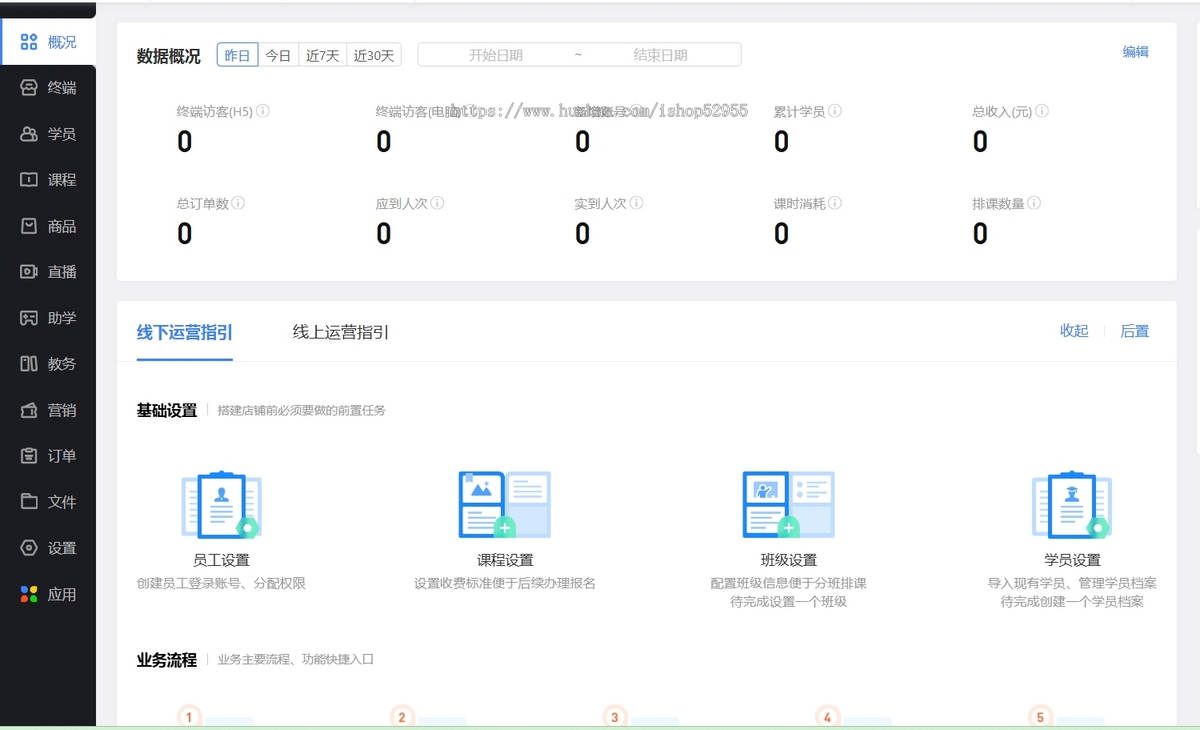
Task: Click the 课程 sidebar icon
Action: [29, 180]
